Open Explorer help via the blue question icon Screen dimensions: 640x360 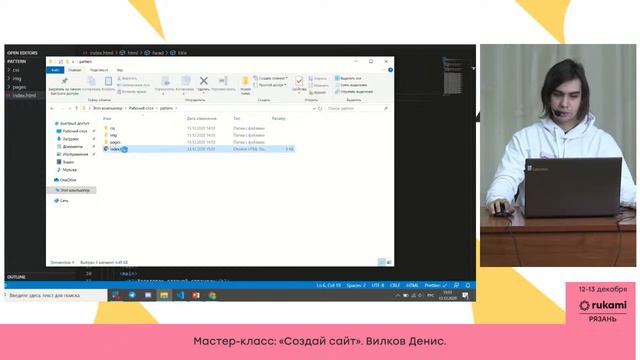[391, 70]
